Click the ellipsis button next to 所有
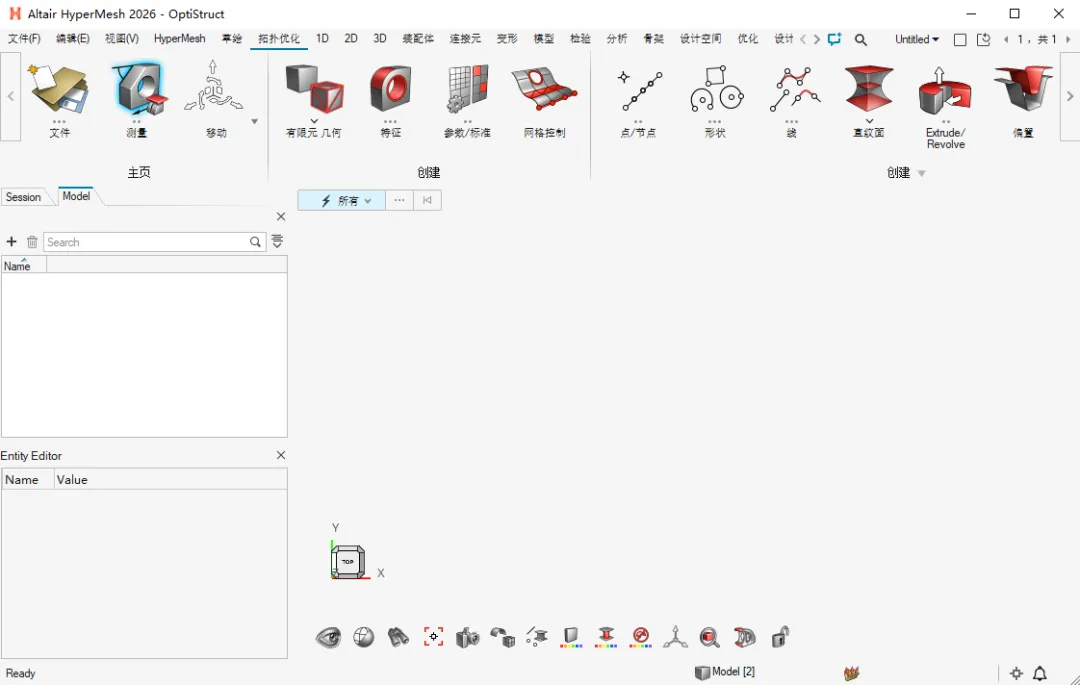Screen dimensions: 1080x685 pyautogui.click(x=399, y=200)
